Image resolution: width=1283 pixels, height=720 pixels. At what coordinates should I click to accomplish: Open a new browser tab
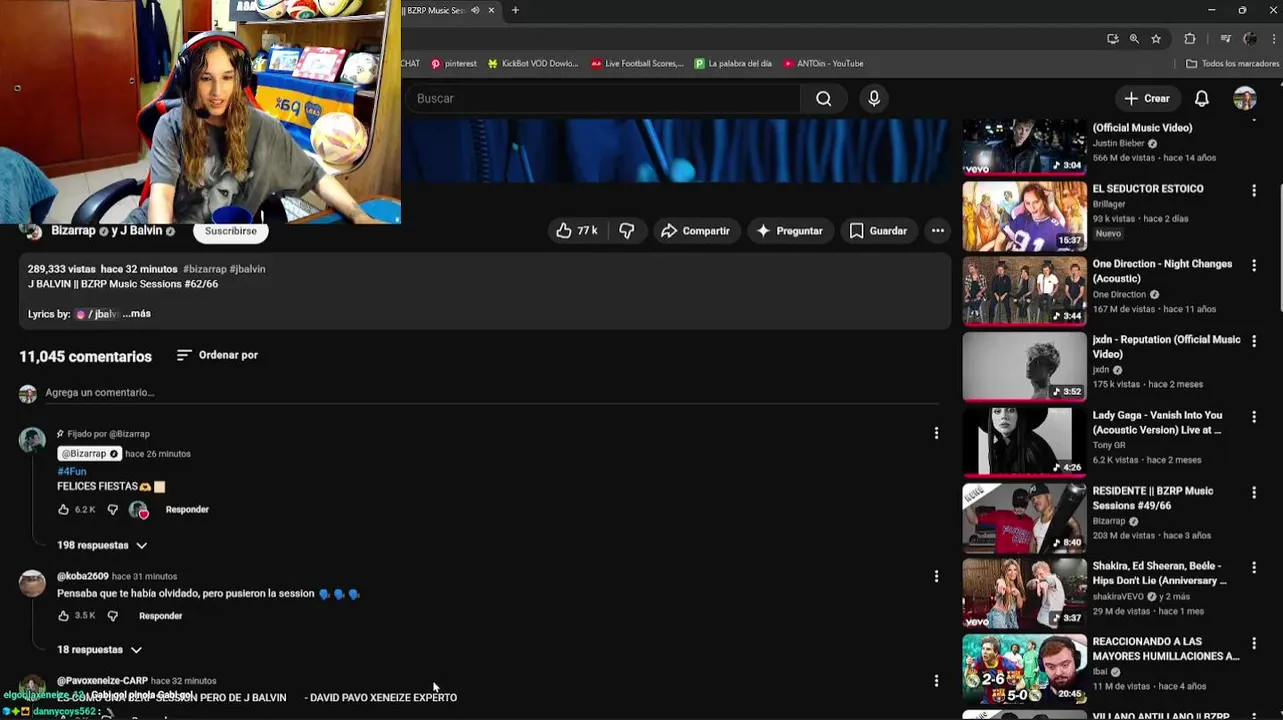[515, 10]
